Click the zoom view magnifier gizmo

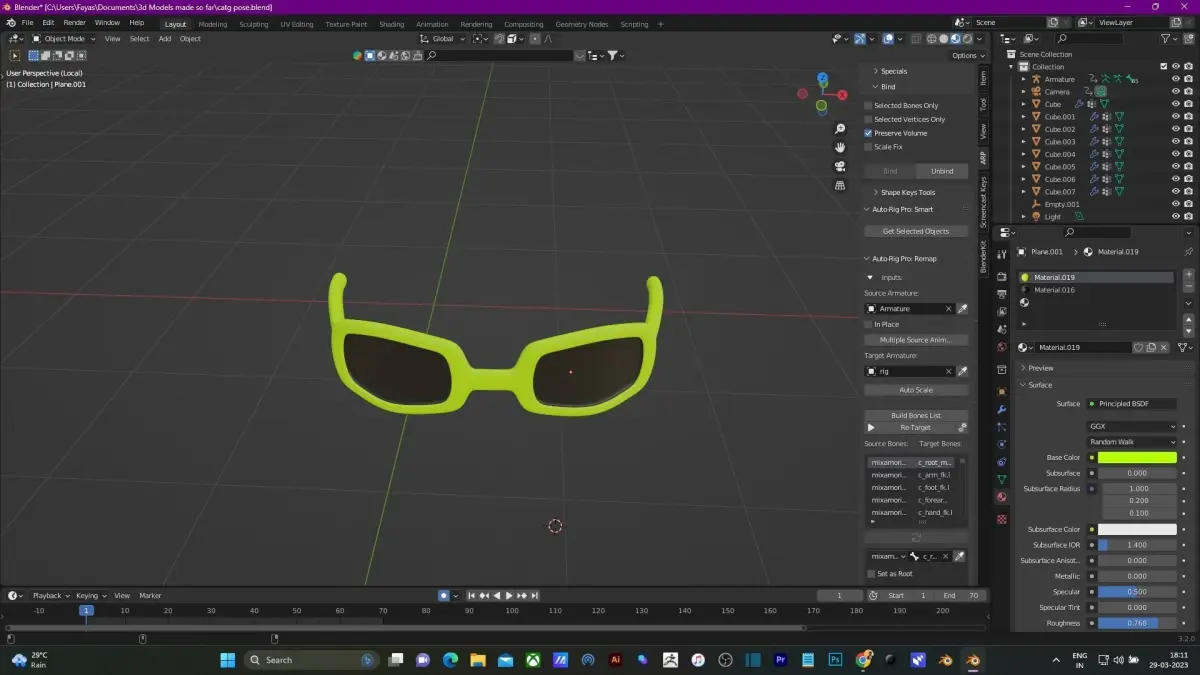pyautogui.click(x=840, y=129)
